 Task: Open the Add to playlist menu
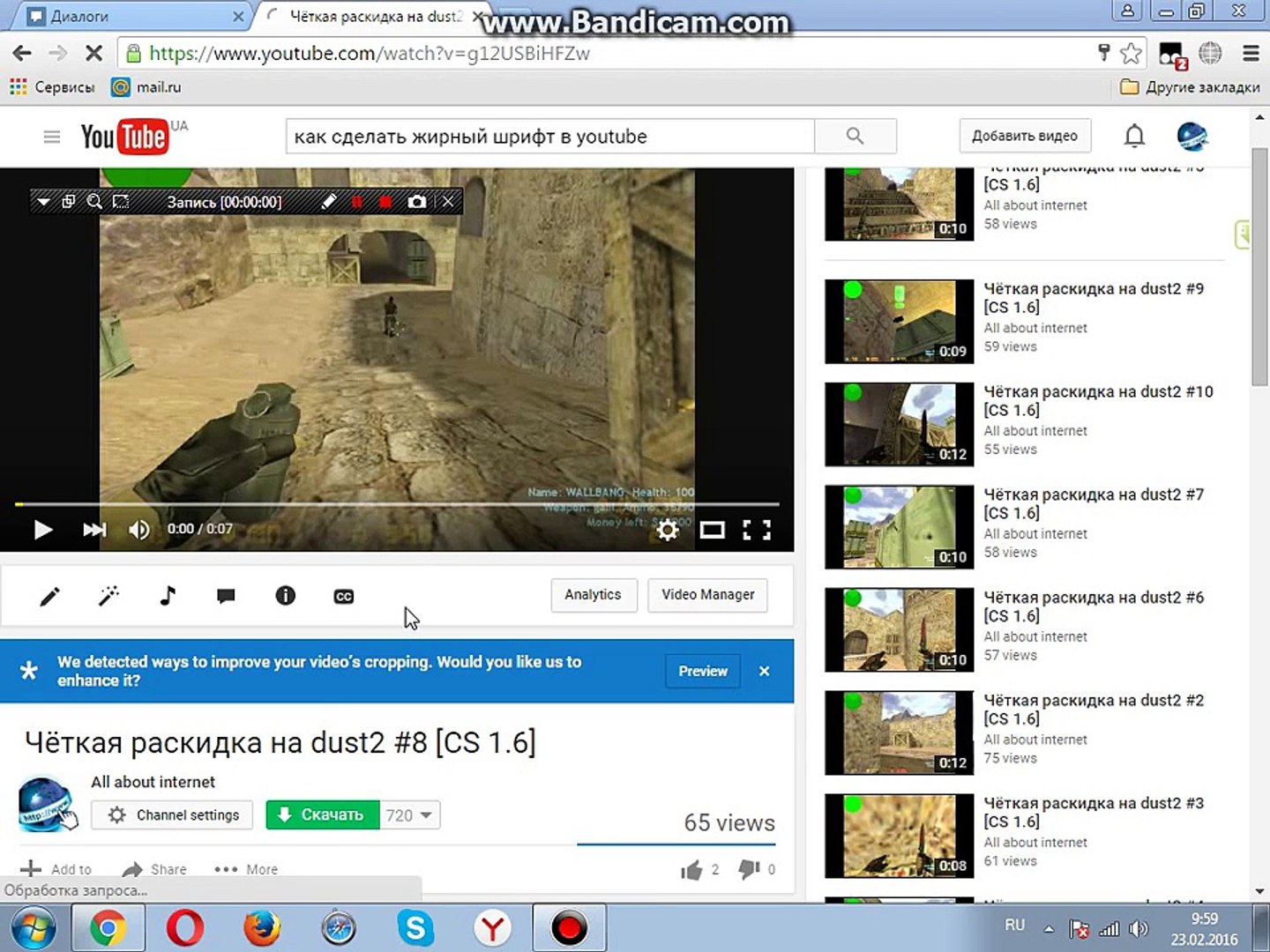pyautogui.click(x=56, y=869)
